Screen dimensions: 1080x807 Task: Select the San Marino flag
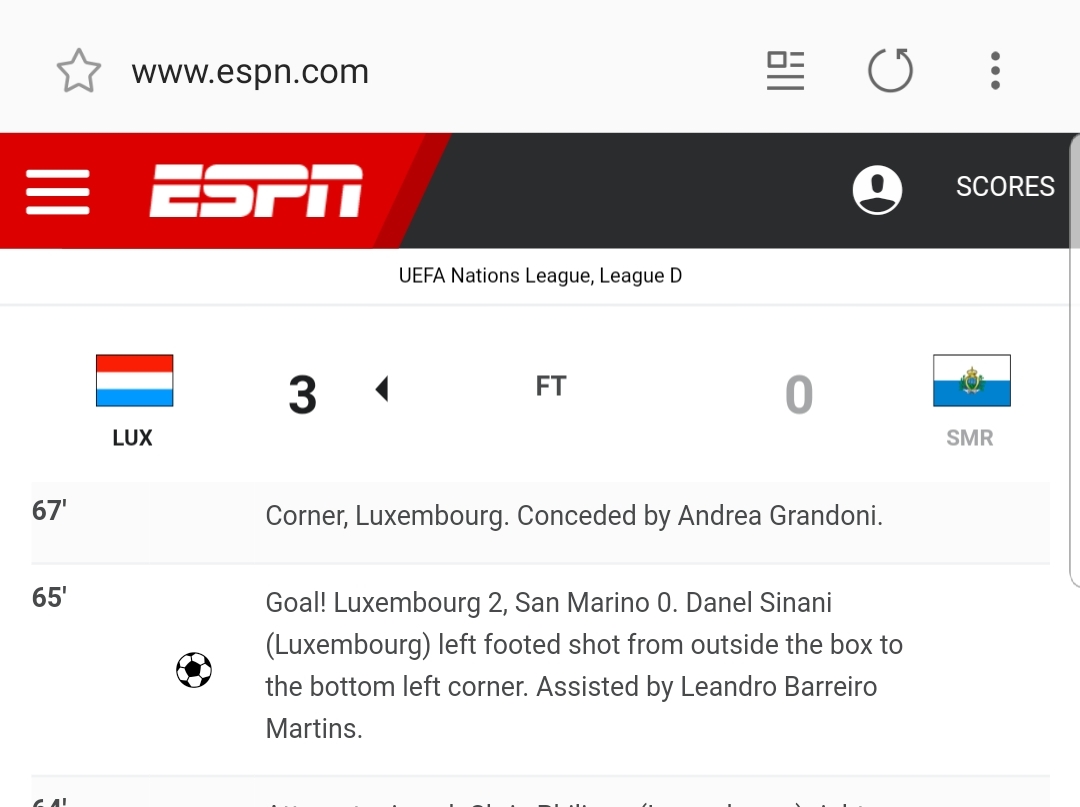[971, 380]
